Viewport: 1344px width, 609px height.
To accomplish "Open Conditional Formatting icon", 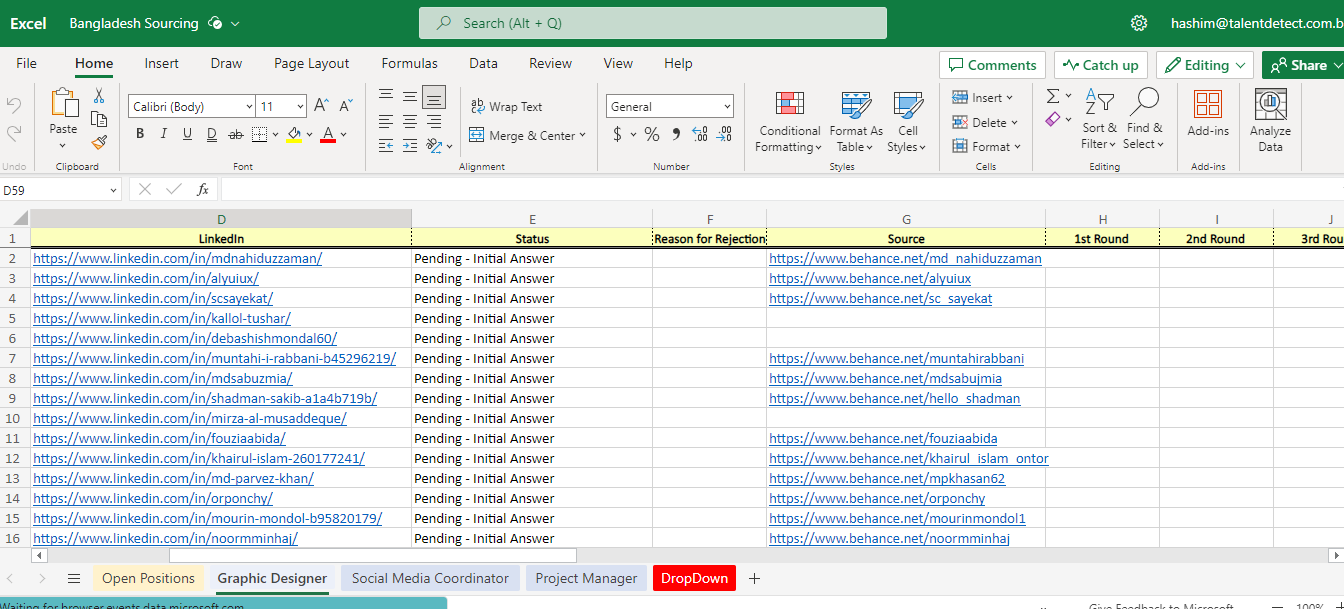I will click(789, 105).
